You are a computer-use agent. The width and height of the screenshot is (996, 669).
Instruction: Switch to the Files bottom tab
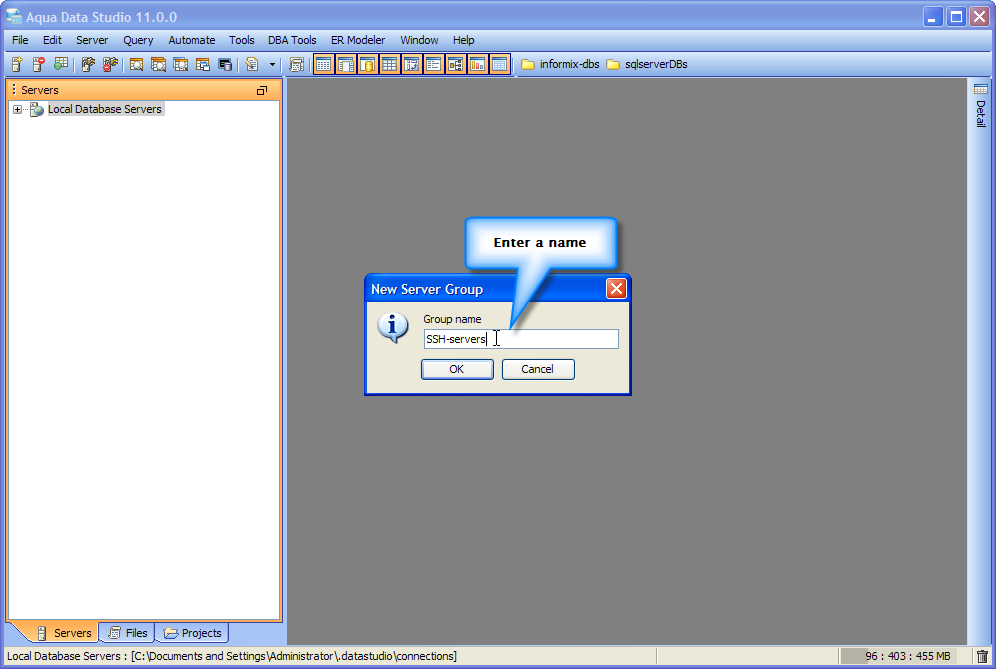[128, 633]
